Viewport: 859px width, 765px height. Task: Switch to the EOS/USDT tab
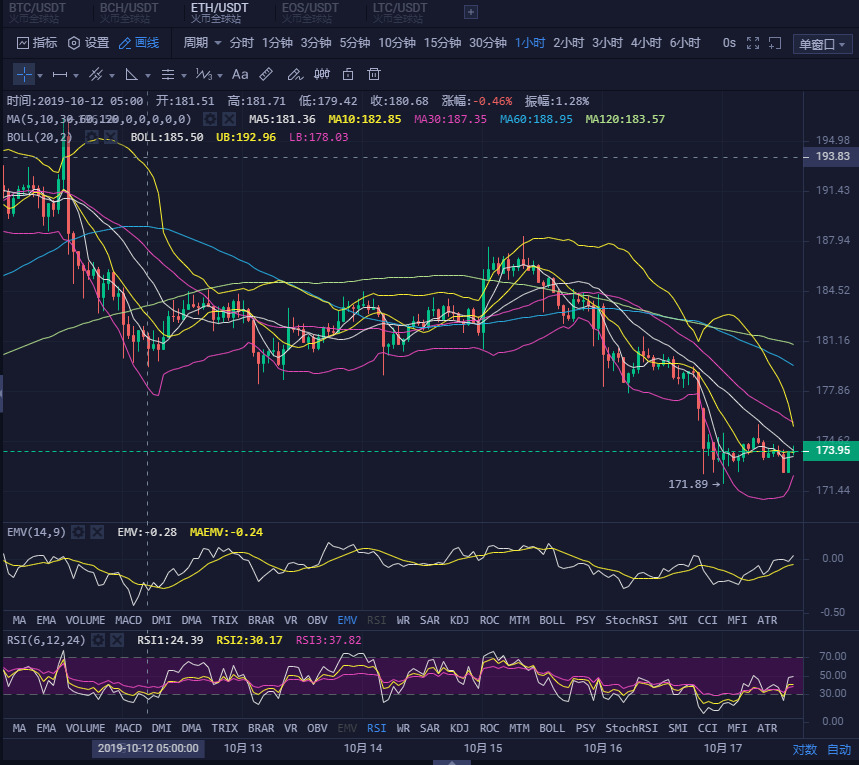tap(310, 12)
